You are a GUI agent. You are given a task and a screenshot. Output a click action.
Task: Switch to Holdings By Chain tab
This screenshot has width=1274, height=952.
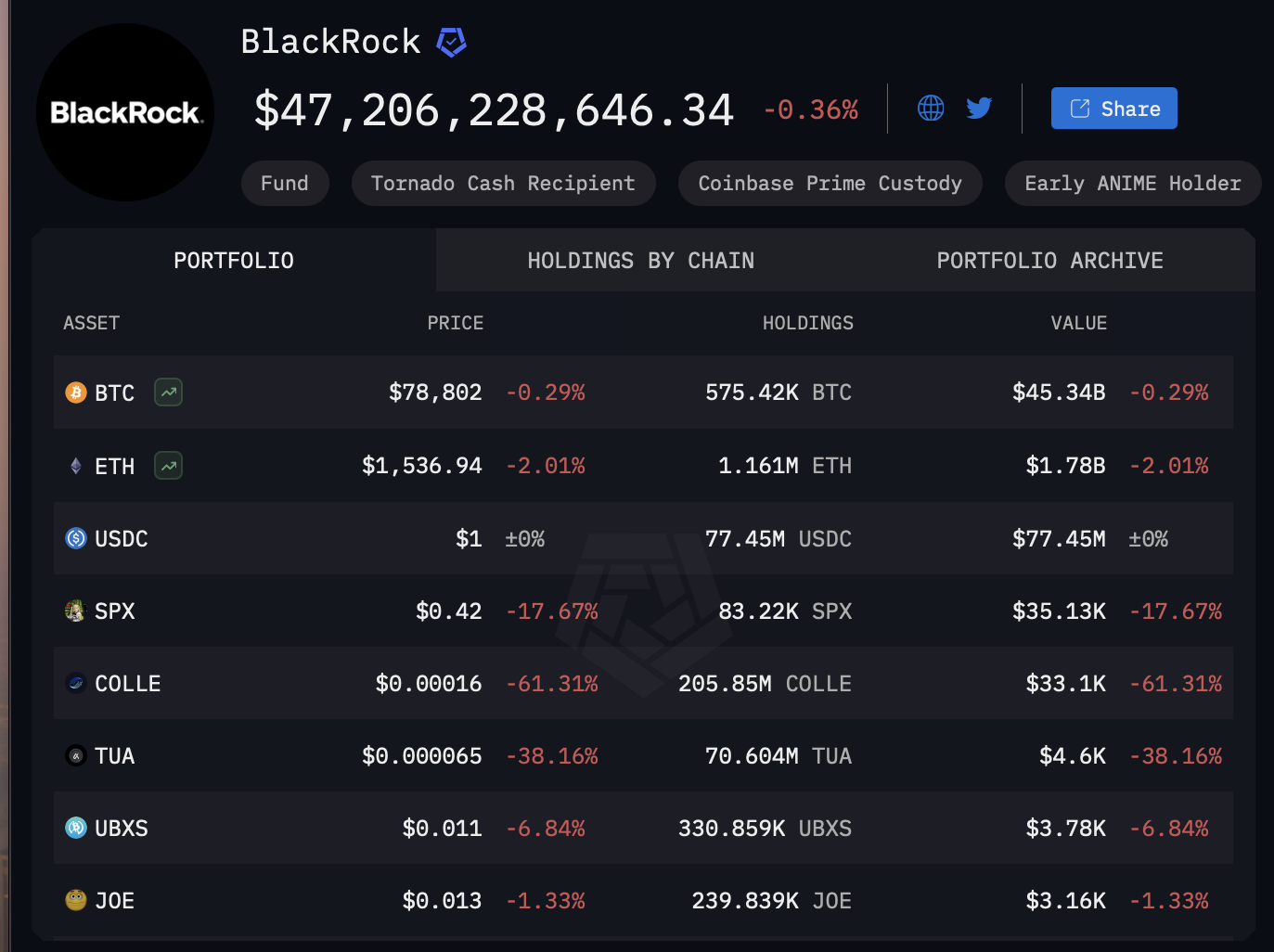pos(640,261)
